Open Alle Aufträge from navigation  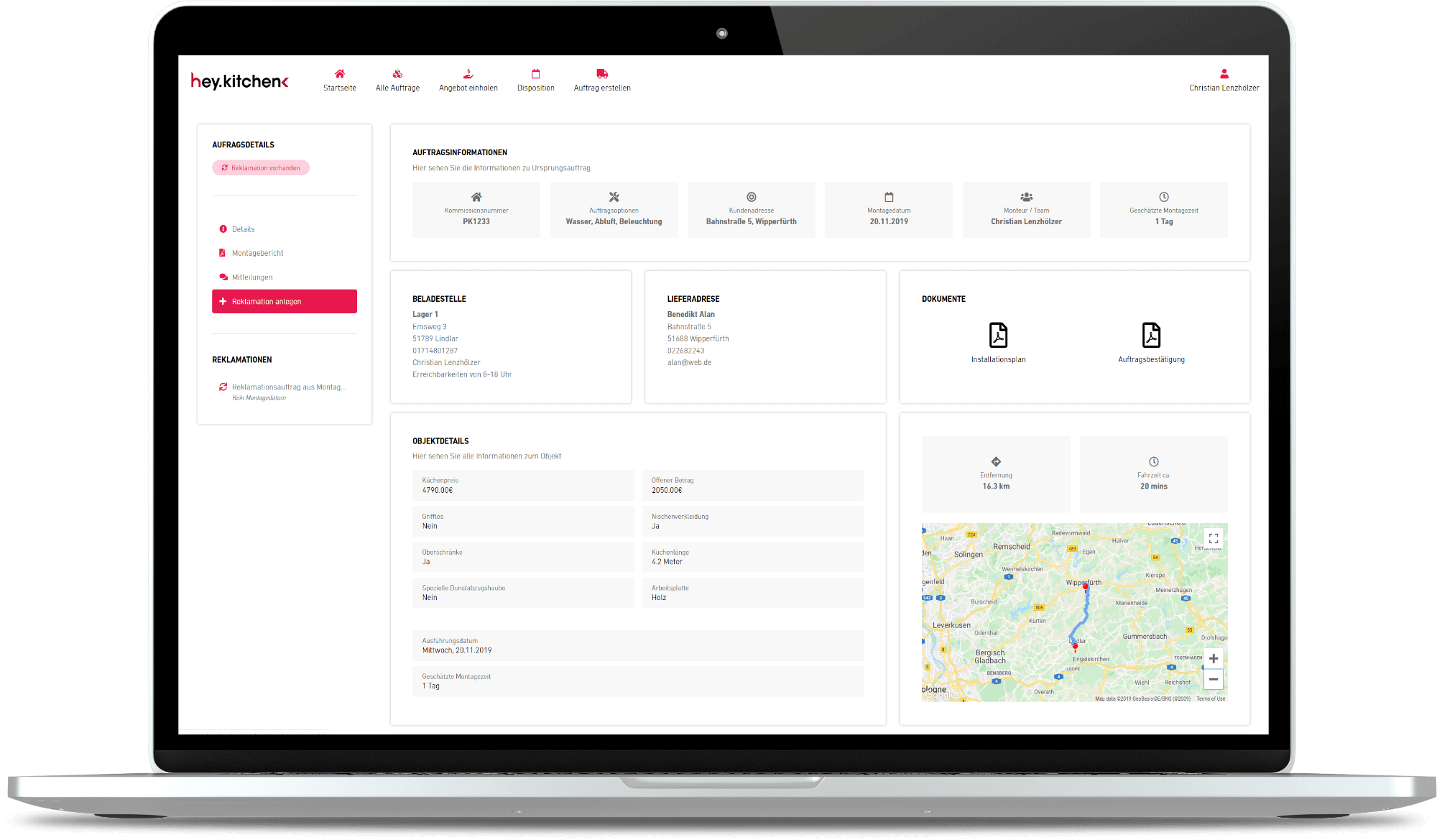[397, 80]
